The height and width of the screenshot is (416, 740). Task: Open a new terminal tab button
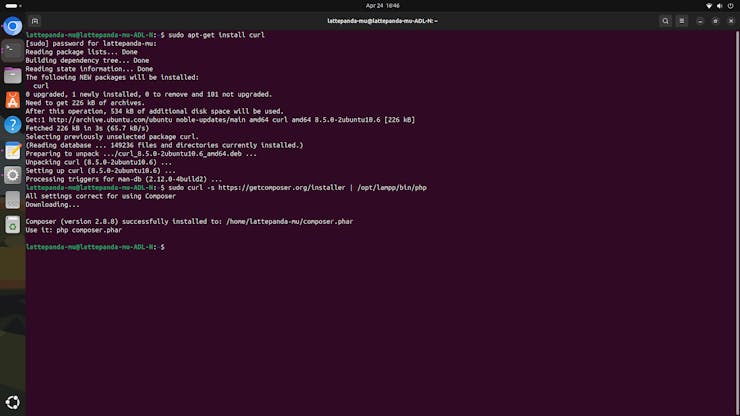coord(34,21)
